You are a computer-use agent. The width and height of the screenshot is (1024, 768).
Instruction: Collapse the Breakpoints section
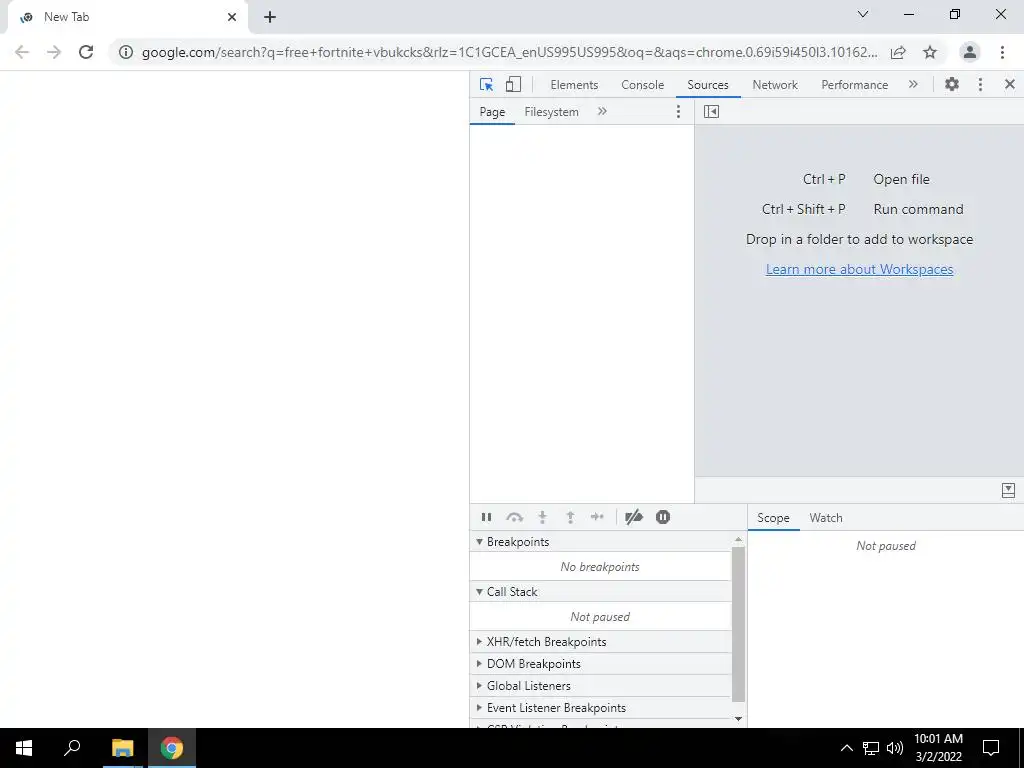[x=601, y=541]
